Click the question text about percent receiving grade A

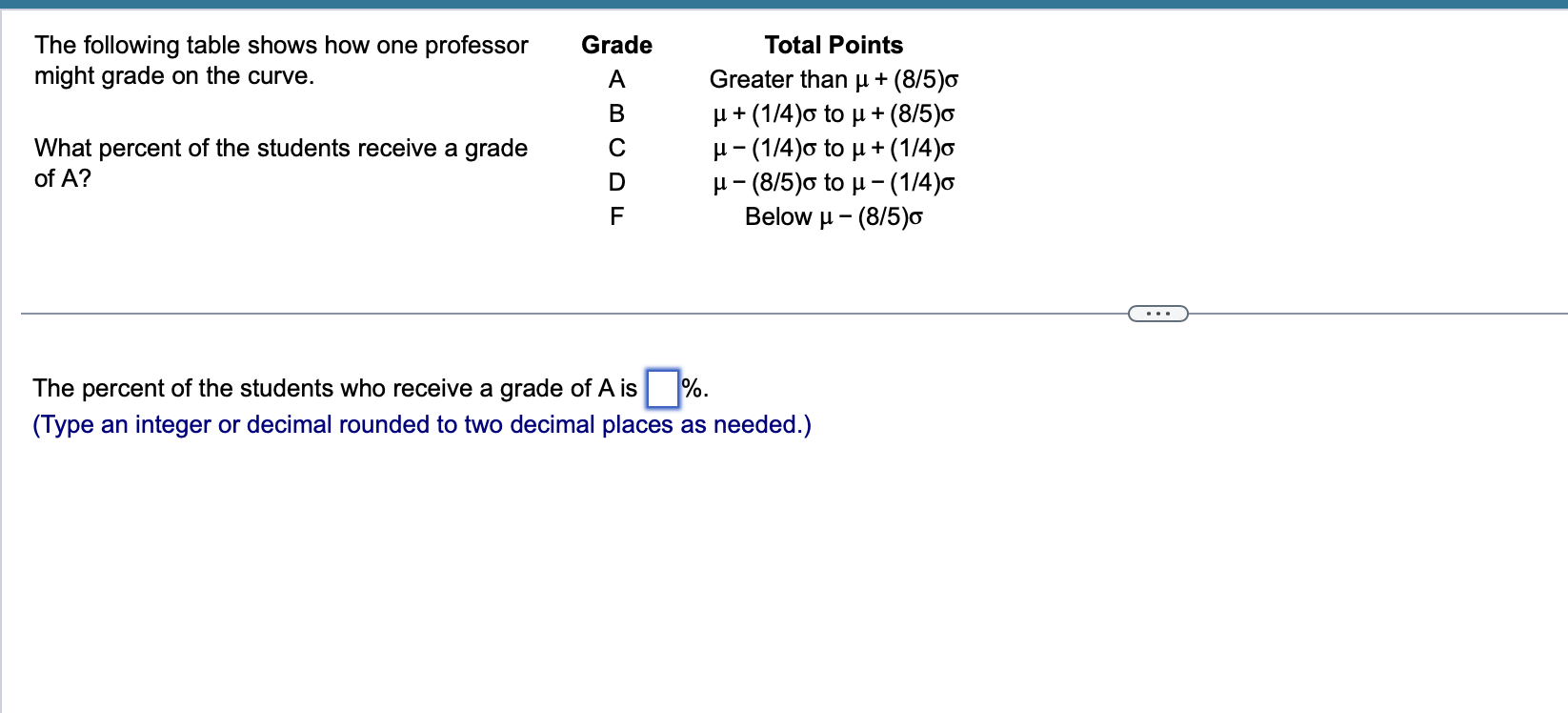click(281, 163)
